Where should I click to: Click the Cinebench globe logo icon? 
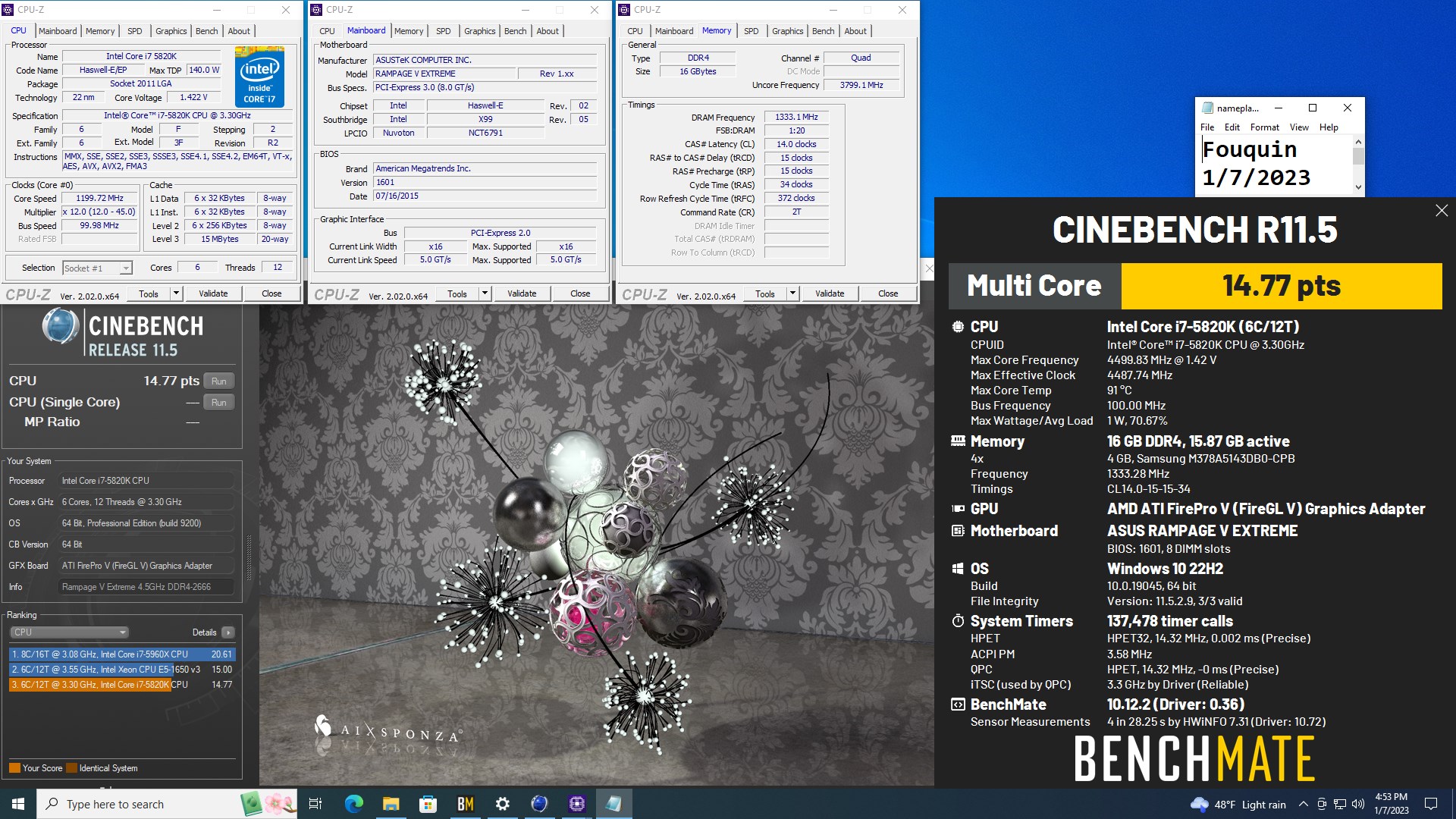(60, 327)
